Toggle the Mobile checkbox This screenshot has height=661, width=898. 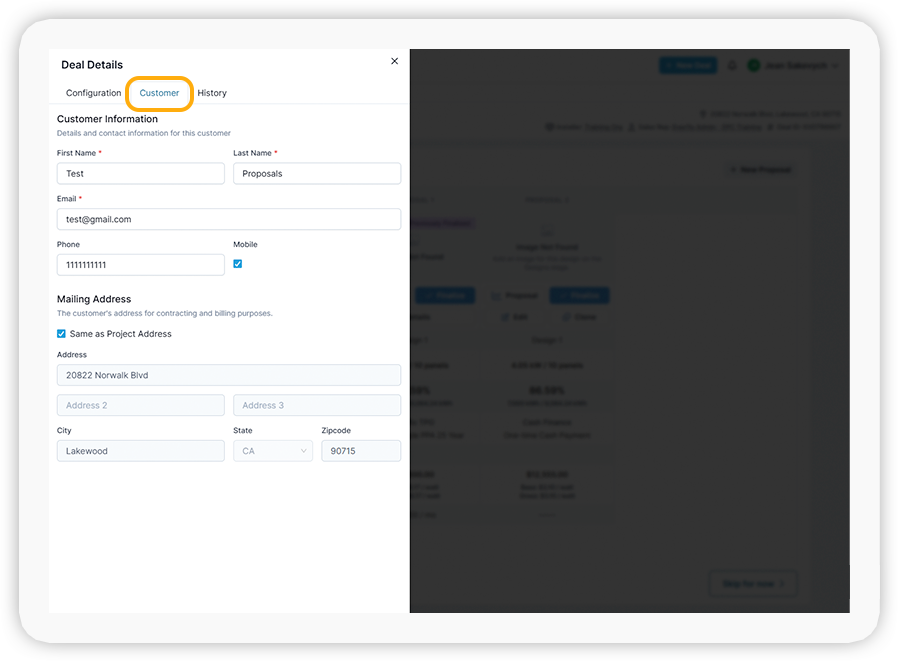(238, 264)
